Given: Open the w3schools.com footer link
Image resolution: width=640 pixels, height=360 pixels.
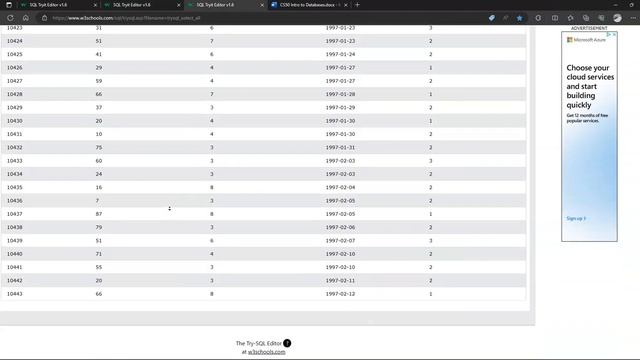Looking at the screenshot, I should [x=267, y=352].
